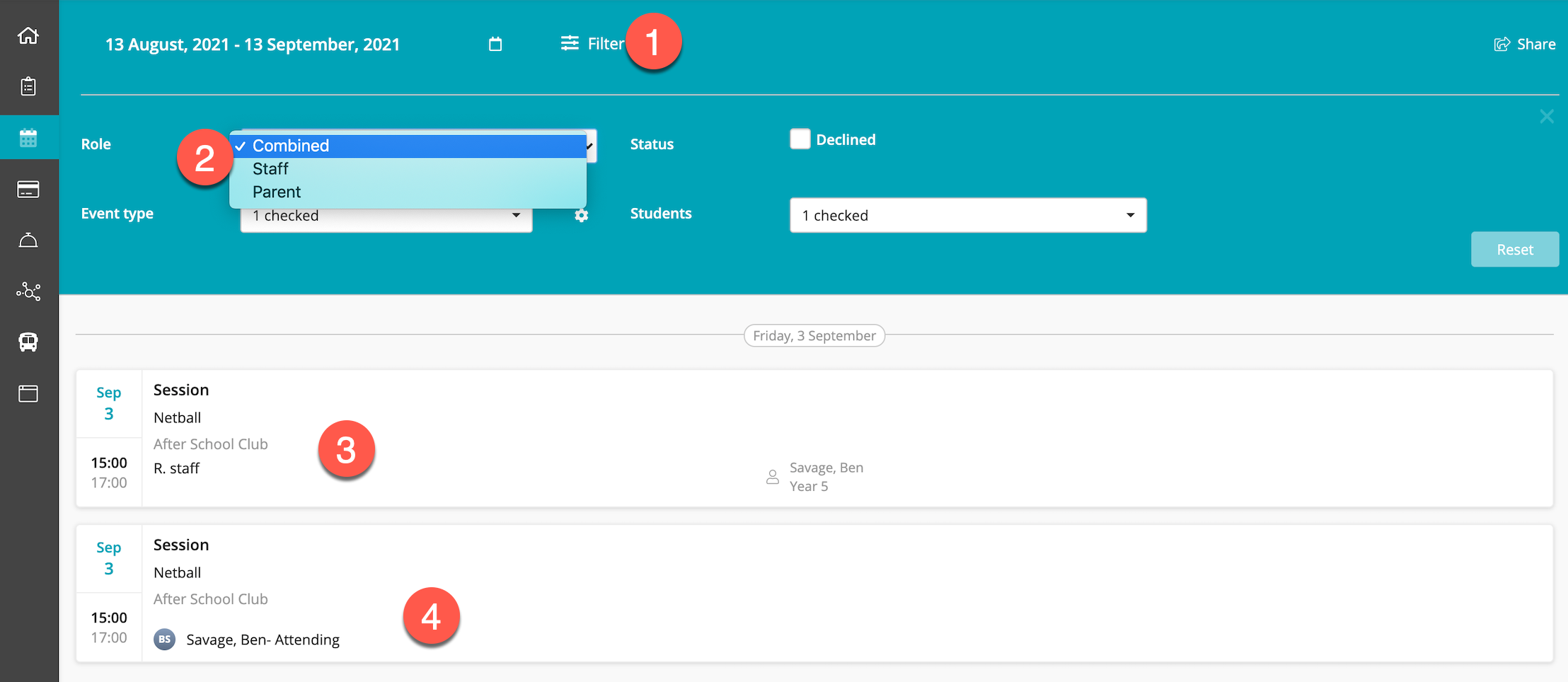Click the Friday, 3 September date pill
The height and width of the screenshot is (682, 1568).
[814, 335]
